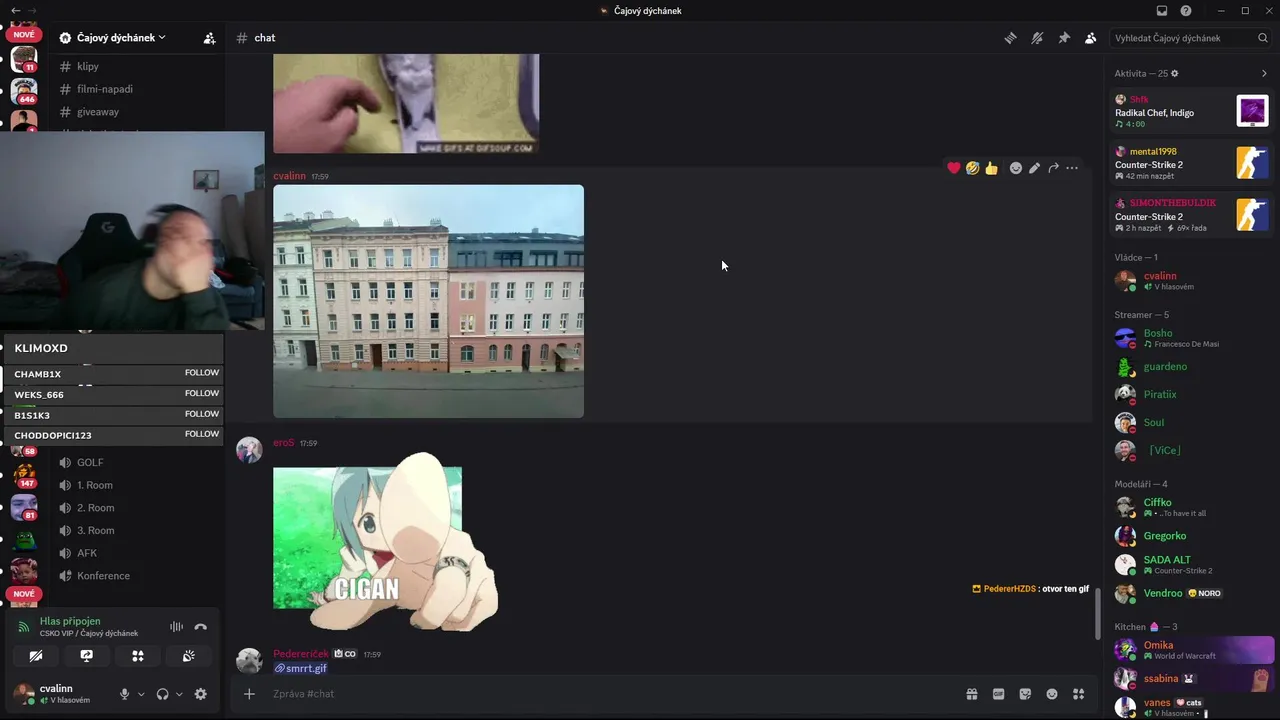Screen dimensions: 1280x720
Task: React with the thumbs up emoji
Action: click(991, 168)
